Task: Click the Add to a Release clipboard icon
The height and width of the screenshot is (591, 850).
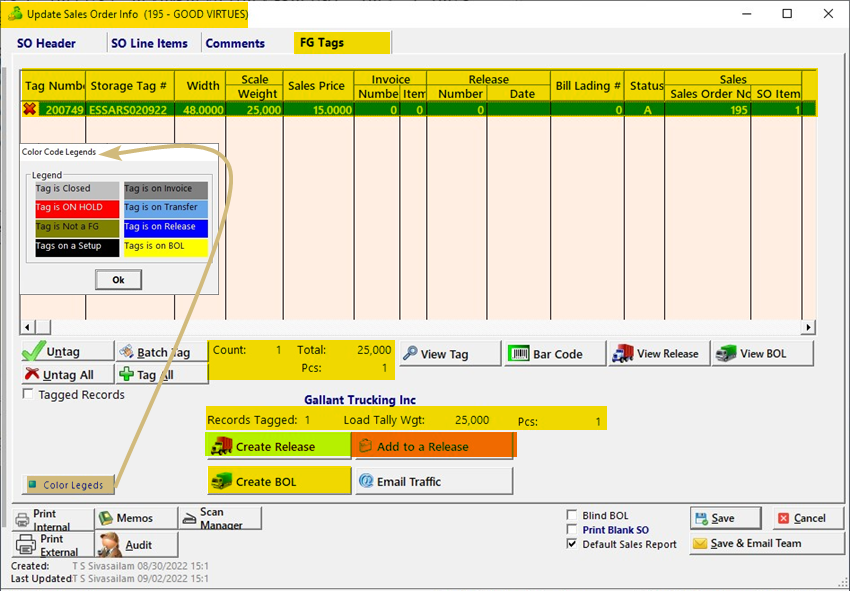Action: pos(365,446)
